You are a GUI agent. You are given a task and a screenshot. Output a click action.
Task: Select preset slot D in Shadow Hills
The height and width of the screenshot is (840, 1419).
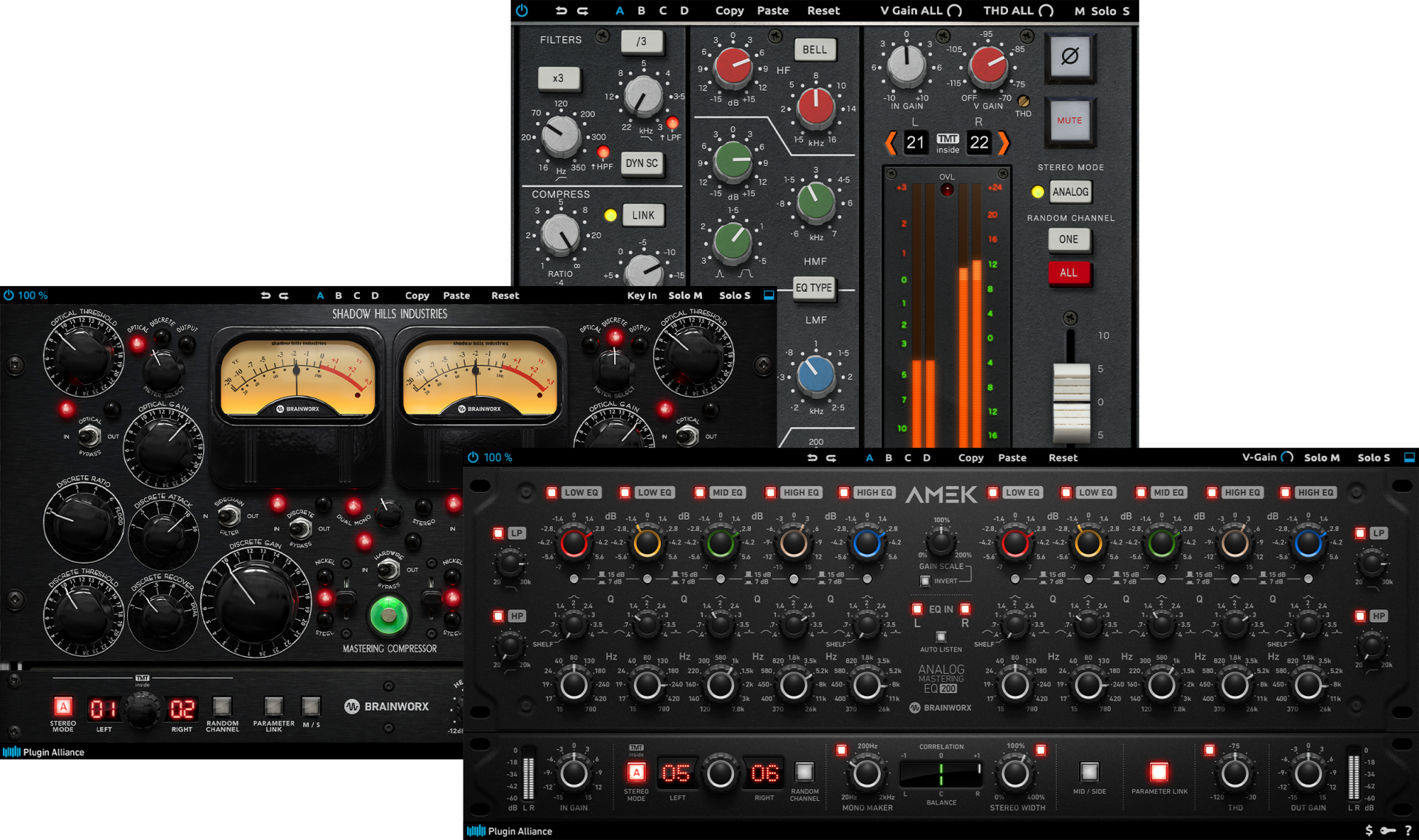375,296
